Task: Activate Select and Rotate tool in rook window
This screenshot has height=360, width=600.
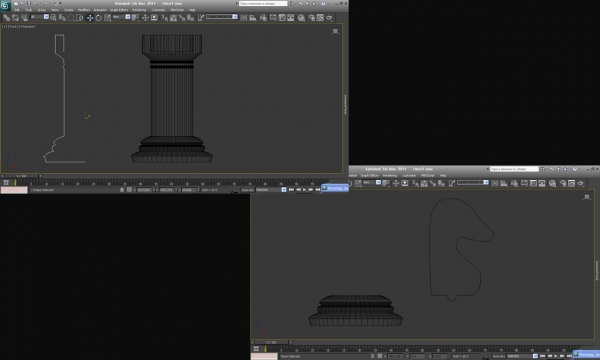Action: [x=99, y=18]
